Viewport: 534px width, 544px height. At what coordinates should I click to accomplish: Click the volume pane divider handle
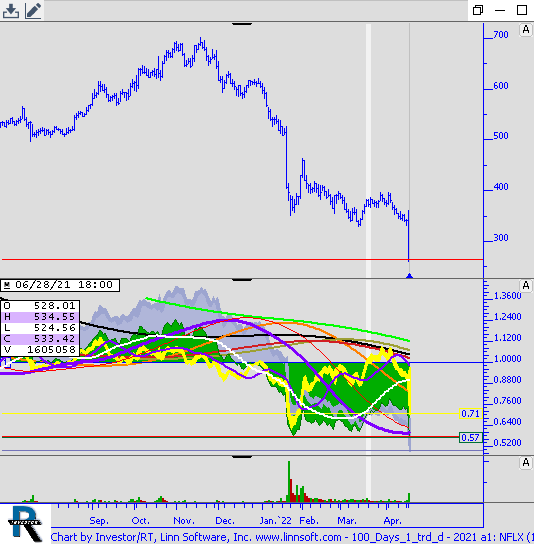242,457
